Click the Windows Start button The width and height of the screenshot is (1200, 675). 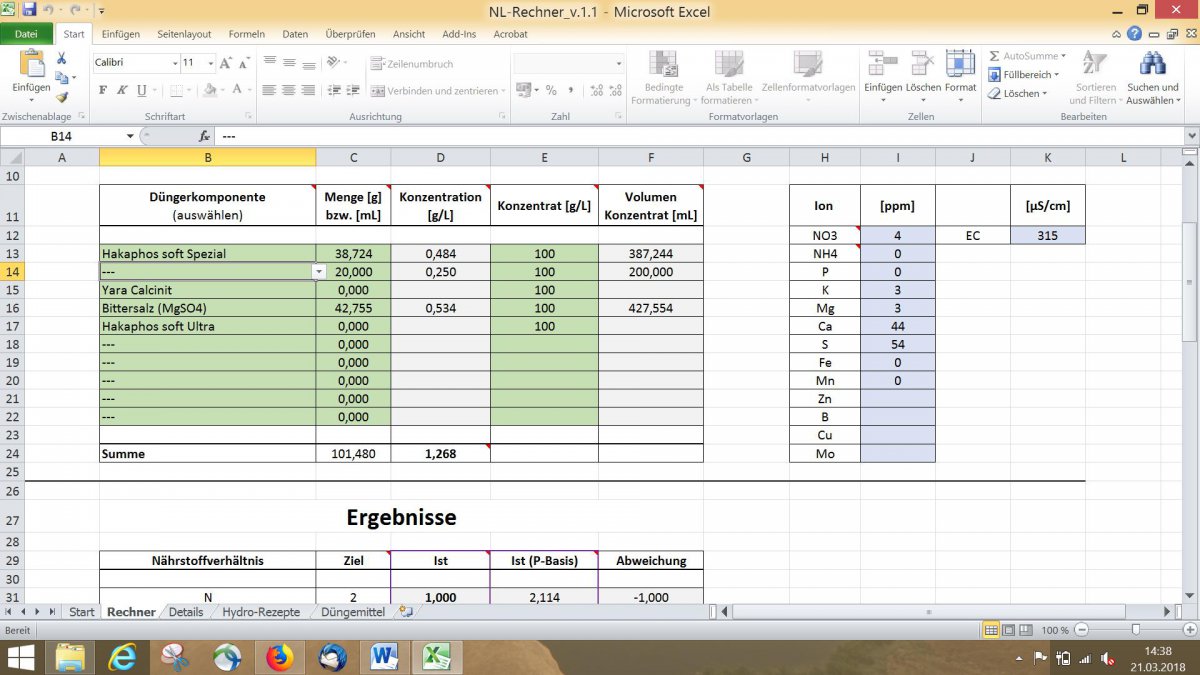point(20,657)
